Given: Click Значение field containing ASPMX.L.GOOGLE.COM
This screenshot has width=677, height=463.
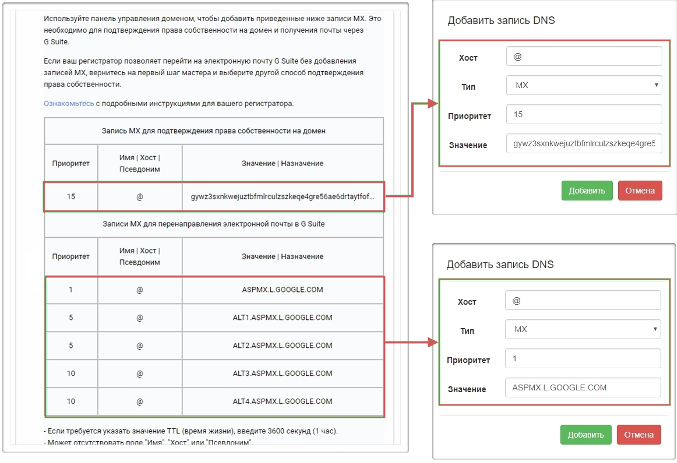Looking at the screenshot, I should [584, 386].
